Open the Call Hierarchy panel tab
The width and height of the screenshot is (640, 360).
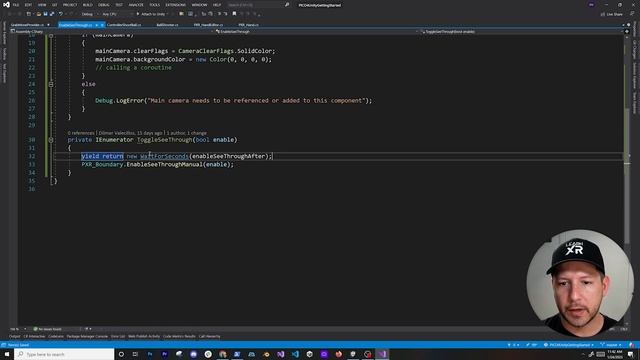click(x=210, y=336)
